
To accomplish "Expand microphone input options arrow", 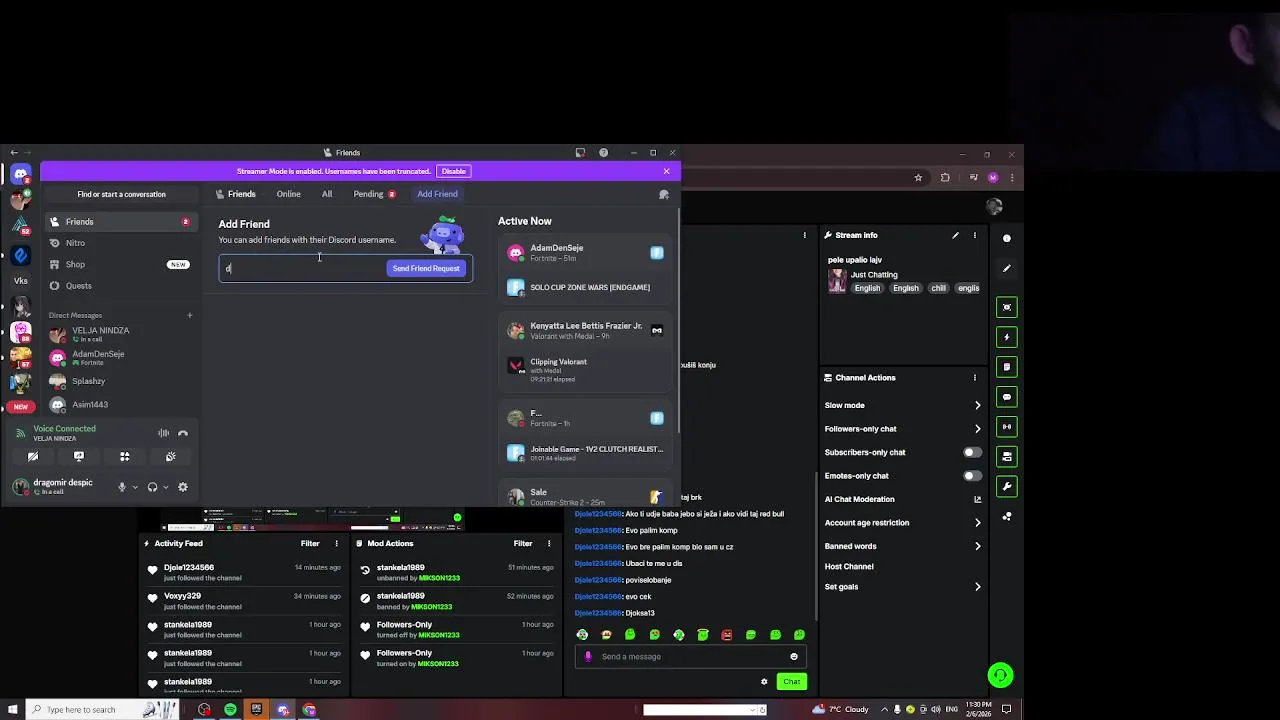I will (x=135, y=487).
